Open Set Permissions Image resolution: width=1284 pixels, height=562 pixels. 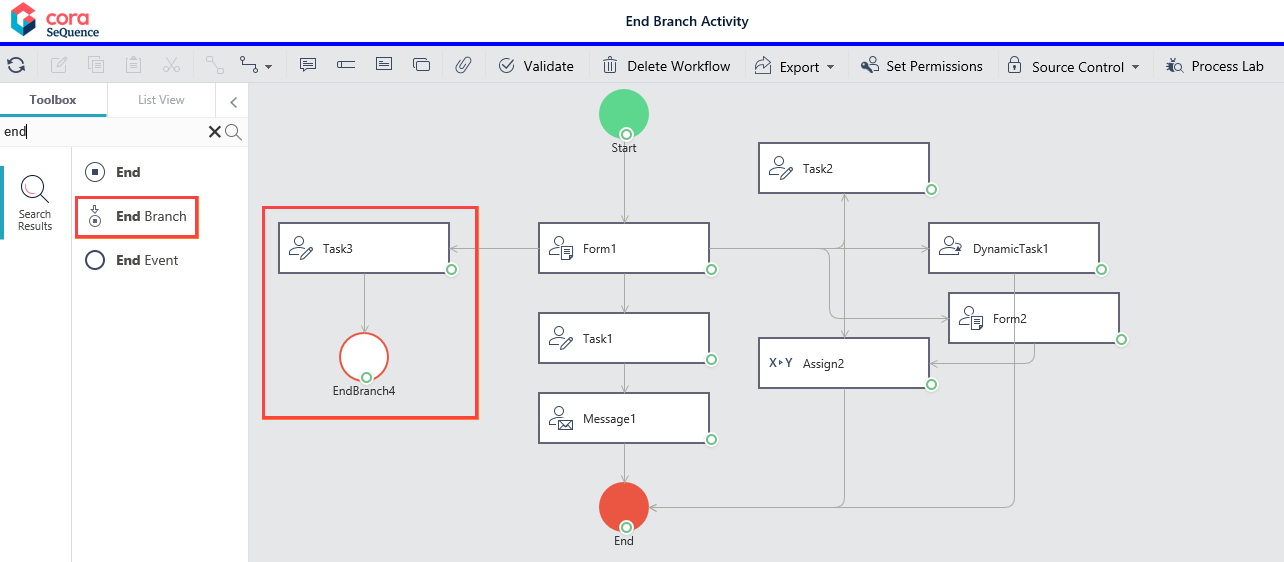(x=921, y=66)
